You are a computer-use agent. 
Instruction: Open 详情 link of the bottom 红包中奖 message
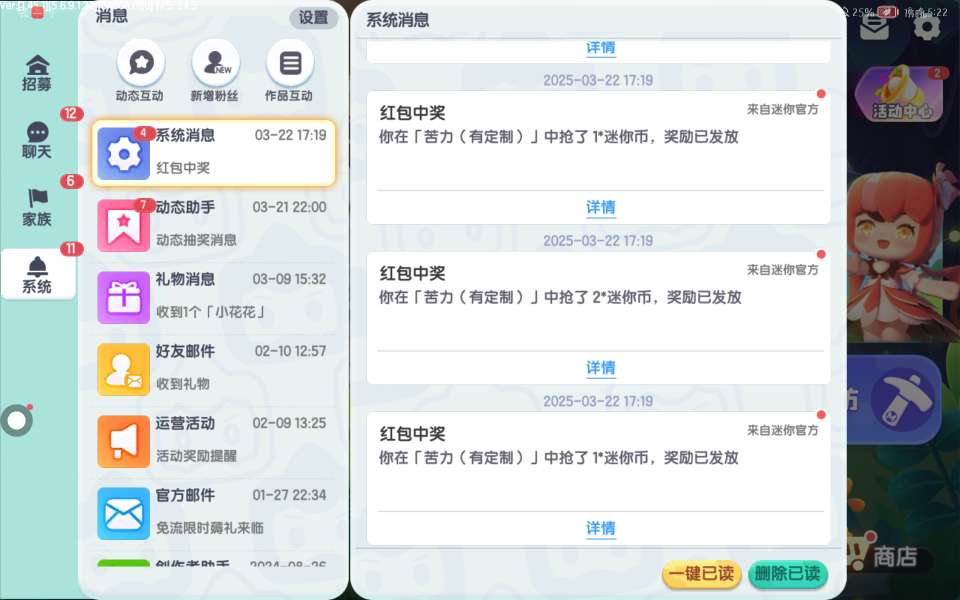601,528
